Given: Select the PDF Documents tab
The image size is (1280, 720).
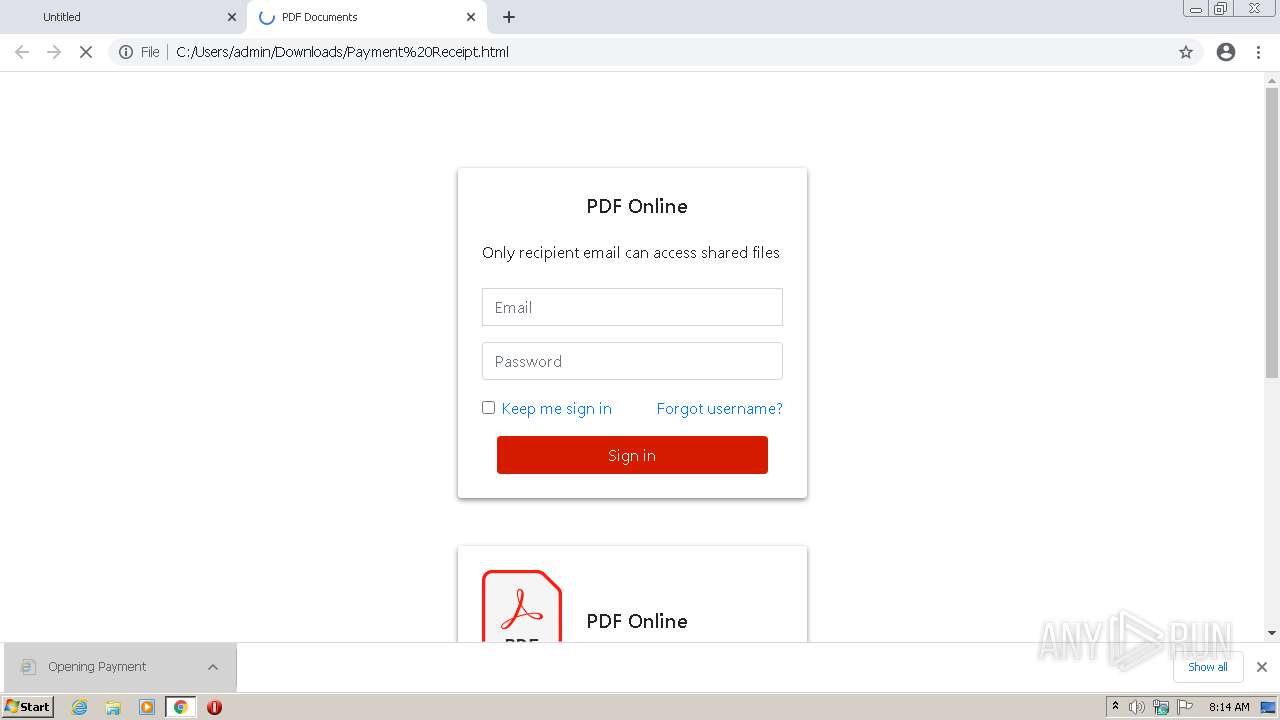Looking at the screenshot, I should coord(366,17).
